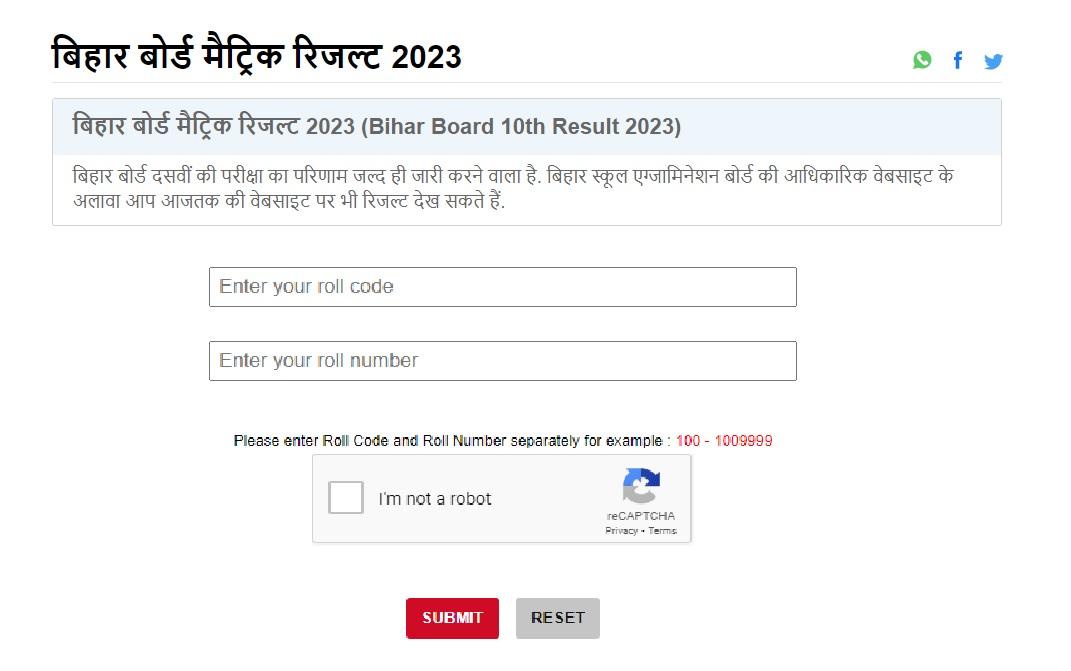Open the reCAPTCHA Terms link
The image size is (1071, 671).
pos(663,531)
